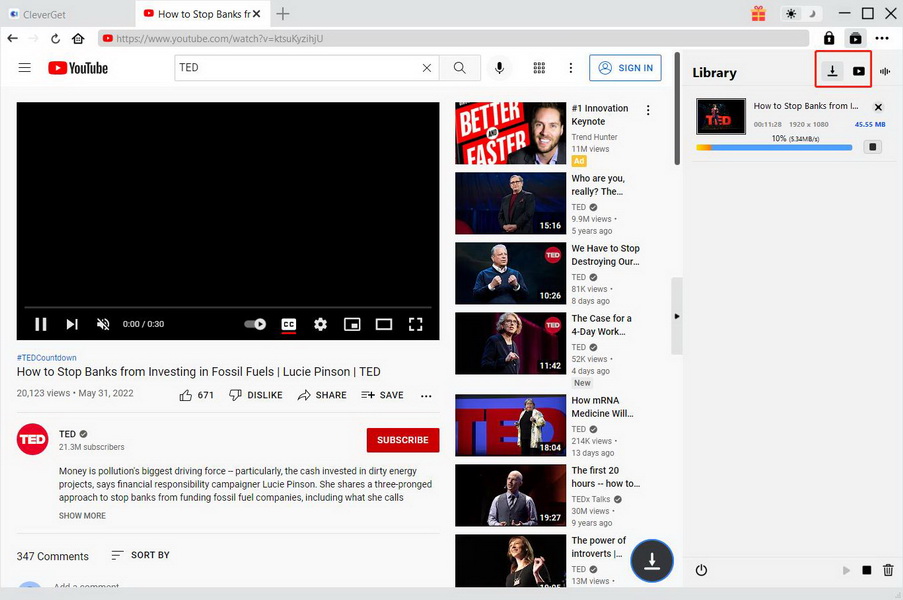Go back with the left arrow

(13, 39)
